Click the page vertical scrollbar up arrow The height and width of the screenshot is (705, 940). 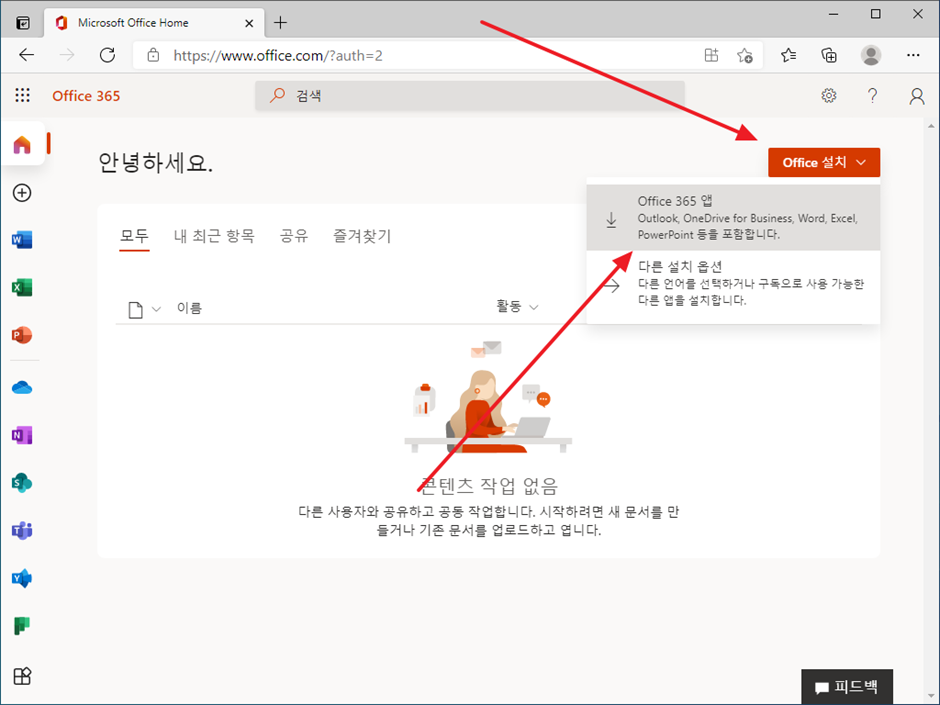[931, 126]
